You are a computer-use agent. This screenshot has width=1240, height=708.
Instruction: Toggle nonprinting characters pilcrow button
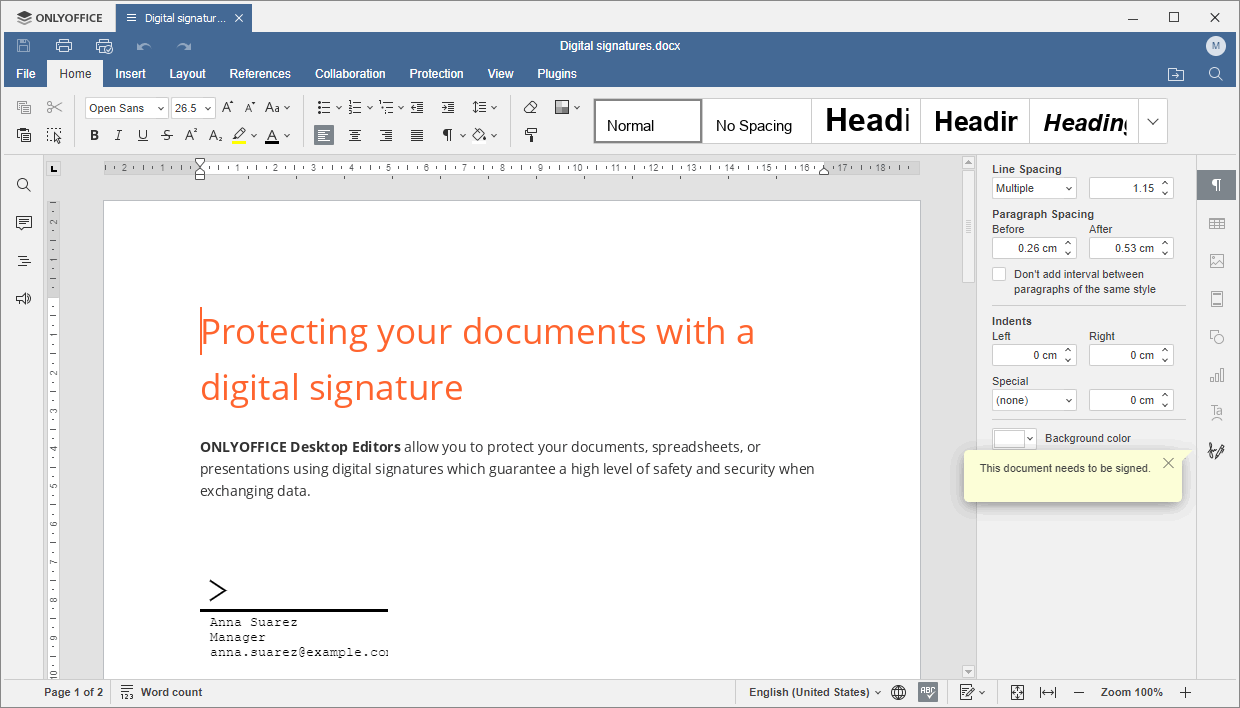click(x=449, y=135)
